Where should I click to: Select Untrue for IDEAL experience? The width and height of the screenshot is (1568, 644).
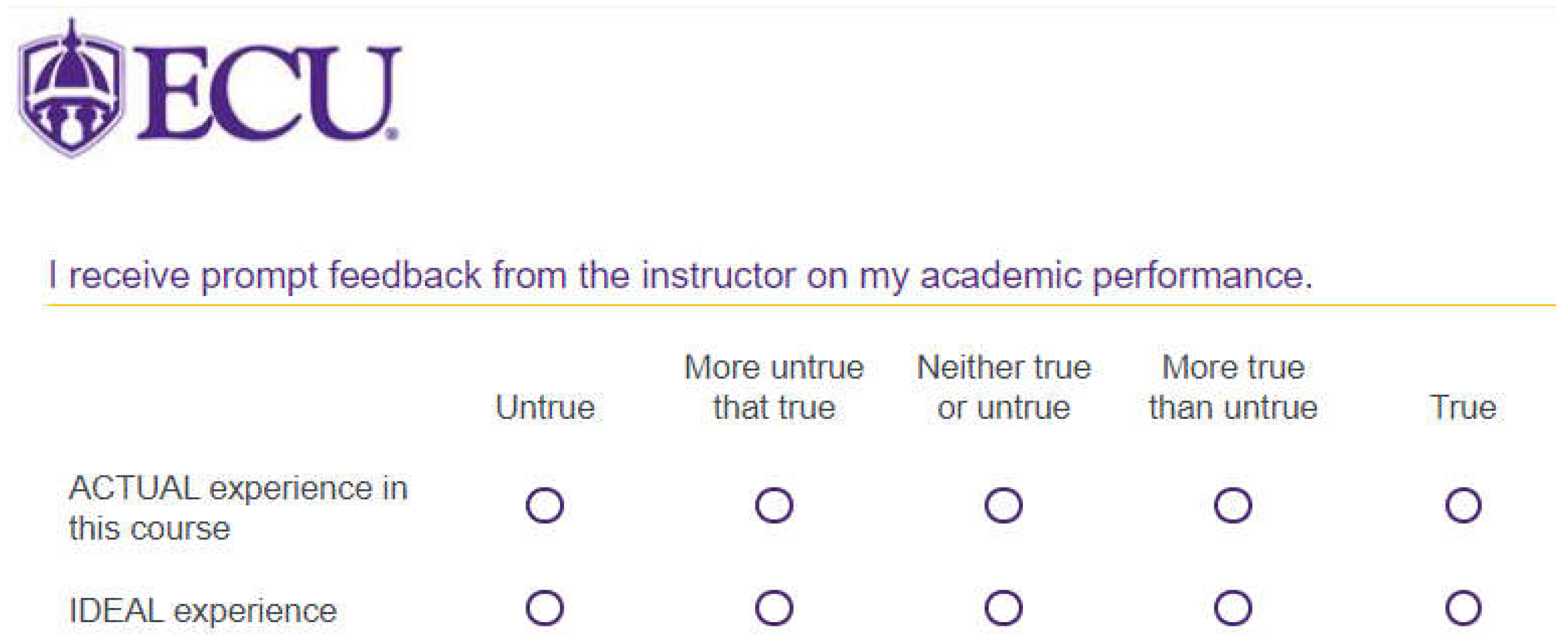(x=545, y=607)
